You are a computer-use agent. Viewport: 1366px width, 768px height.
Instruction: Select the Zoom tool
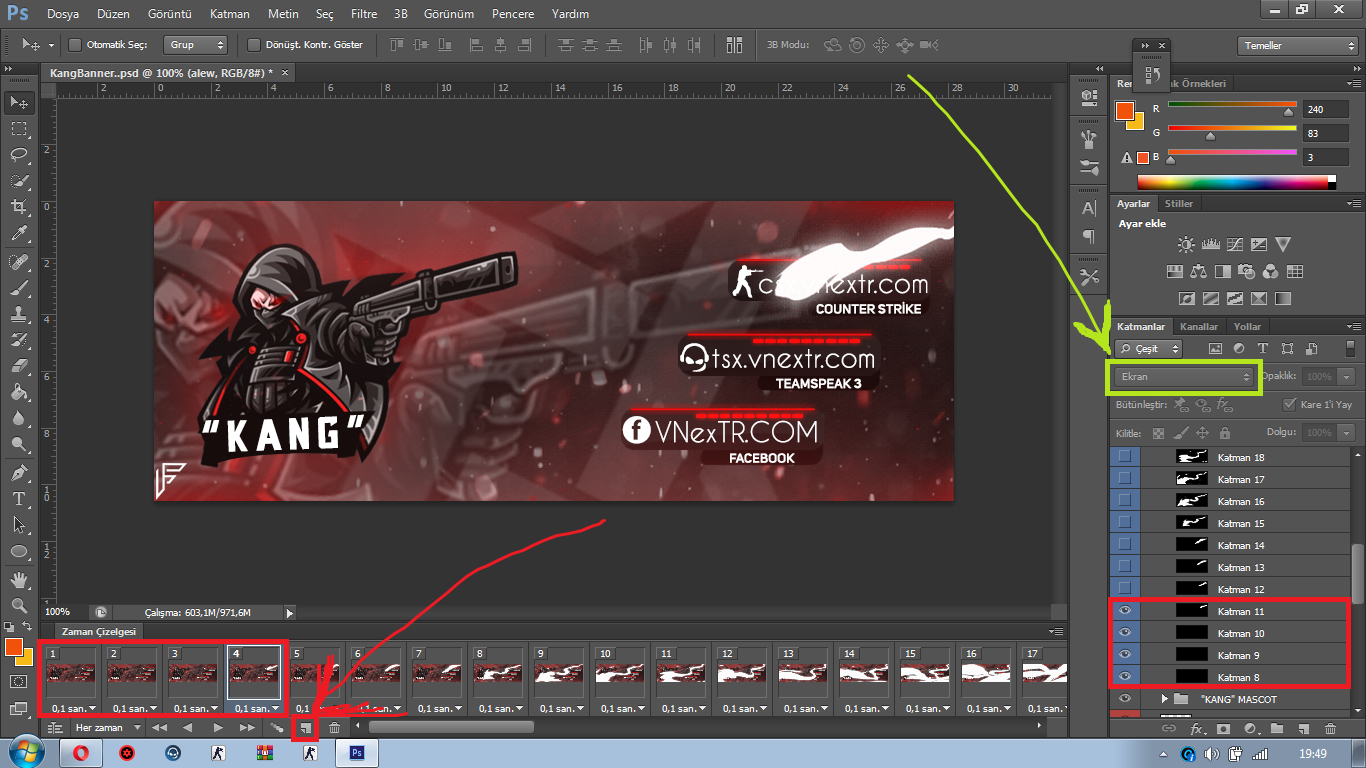pos(18,605)
